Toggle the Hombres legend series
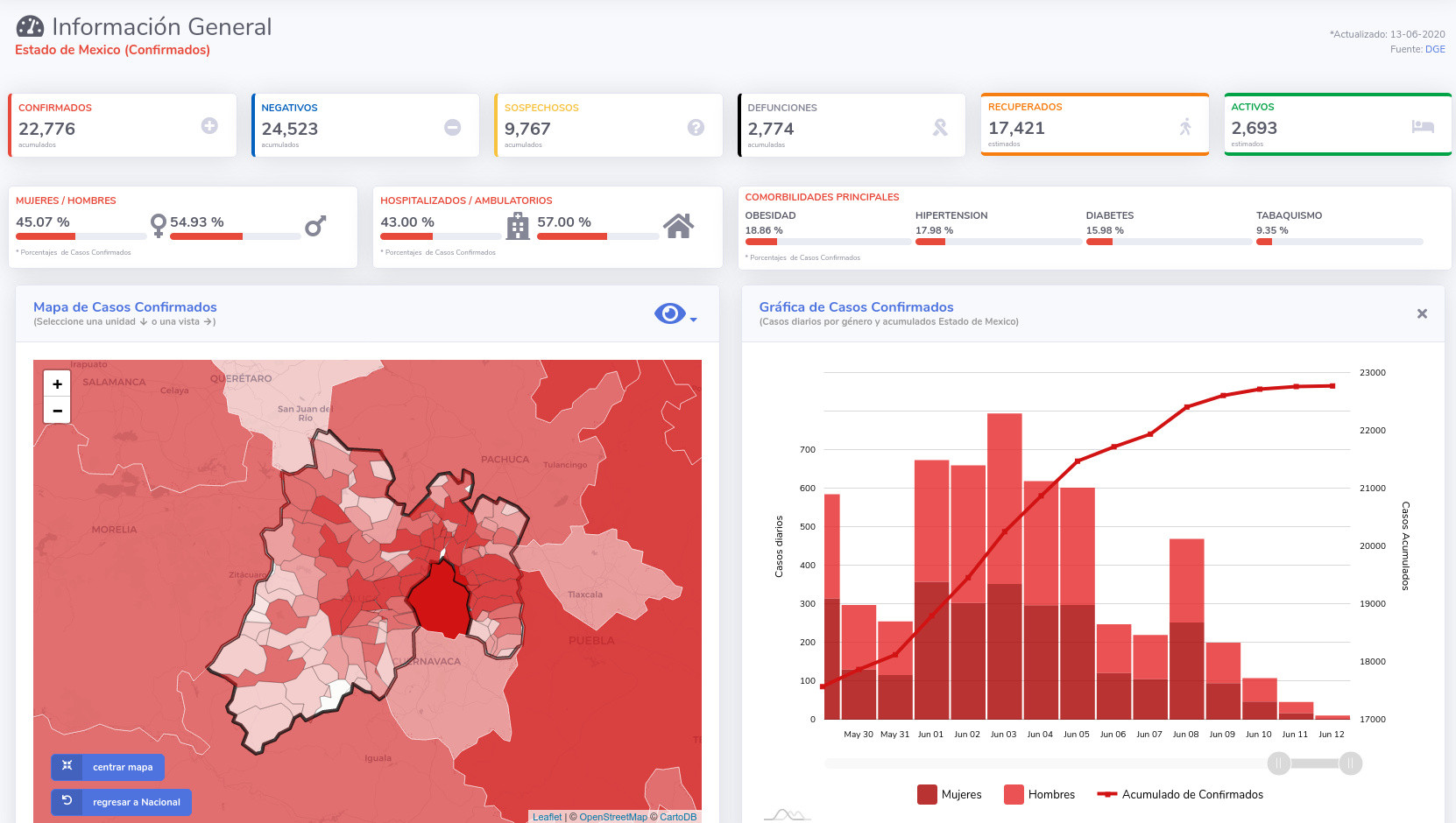This screenshot has width=1456, height=823. (x=1040, y=794)
